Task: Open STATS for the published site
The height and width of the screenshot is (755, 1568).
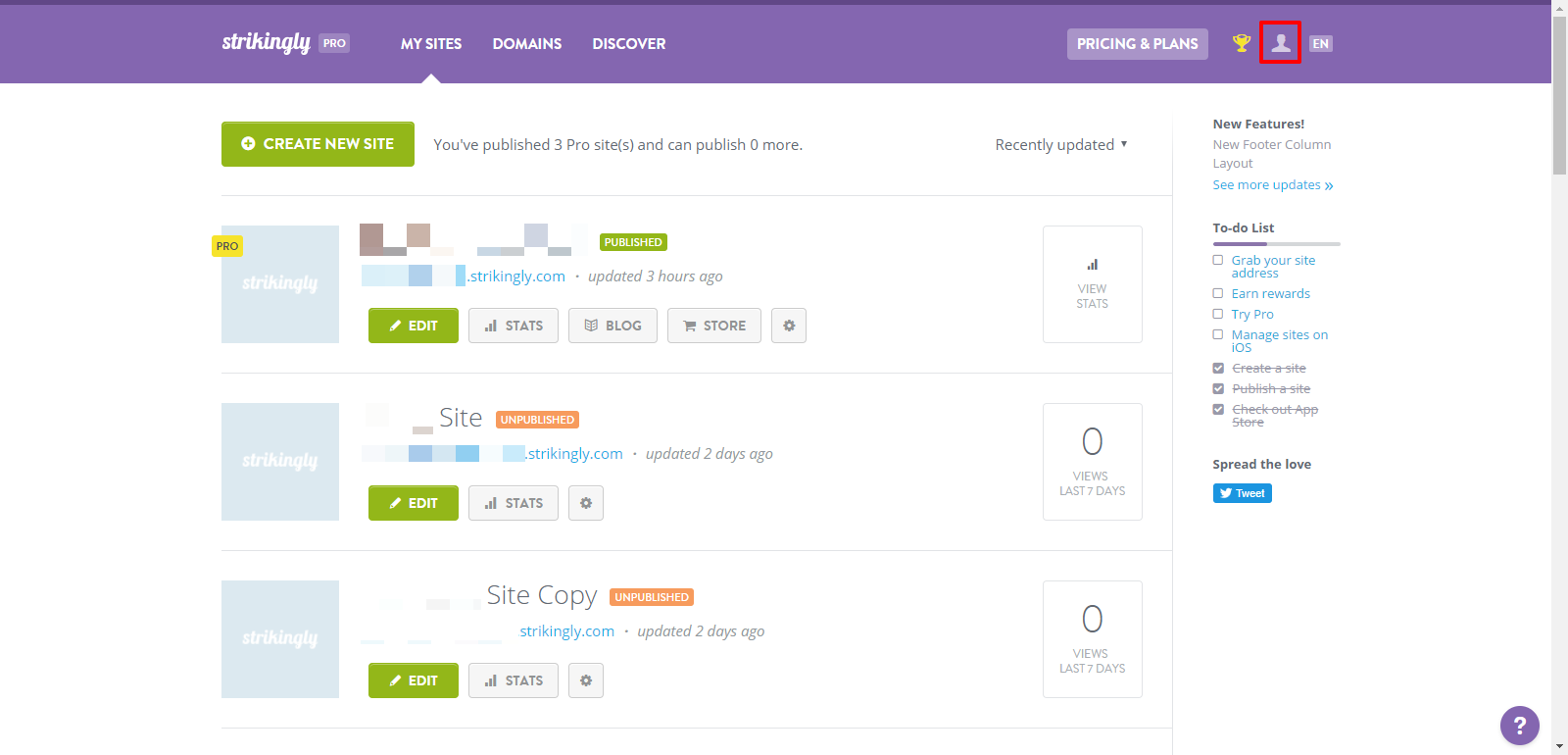Action: [x=514, y=326]
